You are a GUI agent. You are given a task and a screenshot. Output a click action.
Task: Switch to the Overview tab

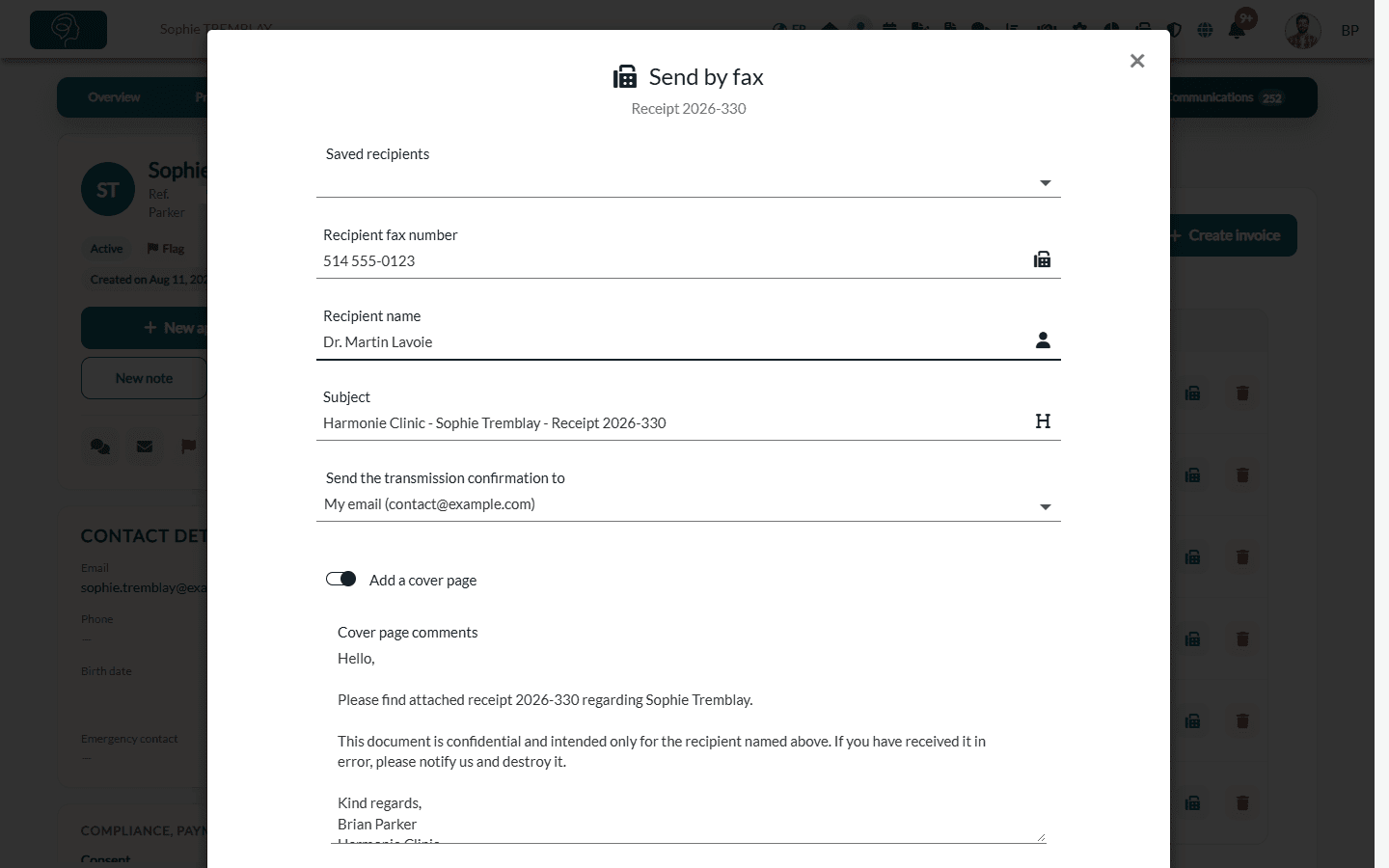point(114,97)
